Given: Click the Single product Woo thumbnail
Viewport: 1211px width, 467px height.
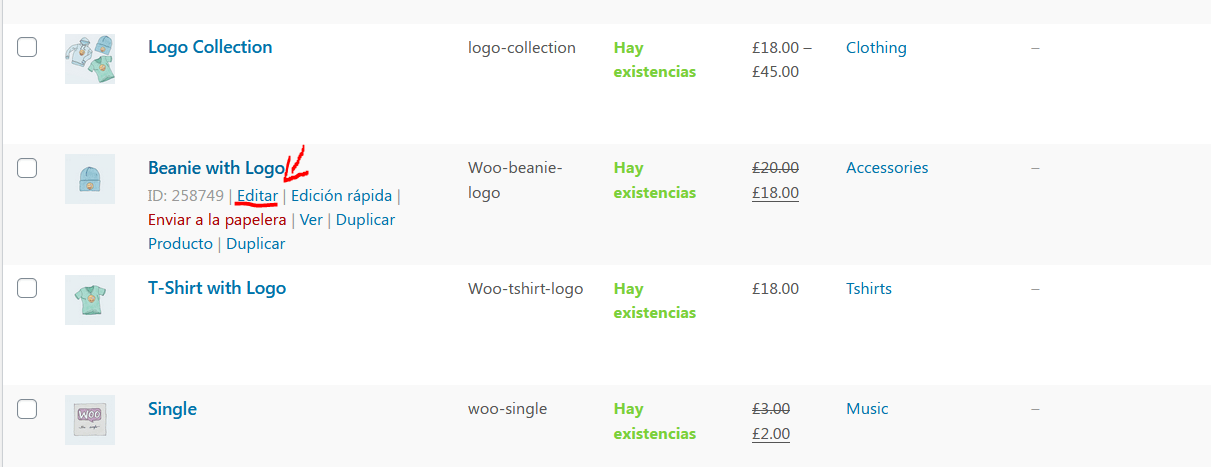Looking at the screenshot, I should (x=90, y=420).
